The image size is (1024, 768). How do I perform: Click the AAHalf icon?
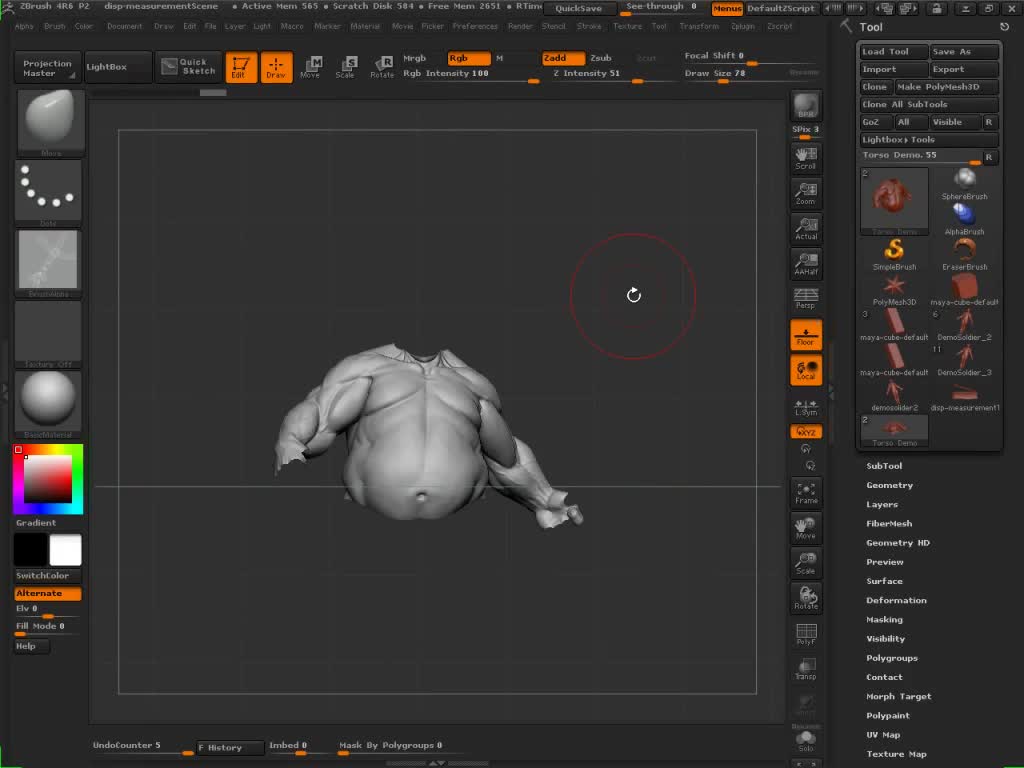pyautogui.click(x=806, y=264)
